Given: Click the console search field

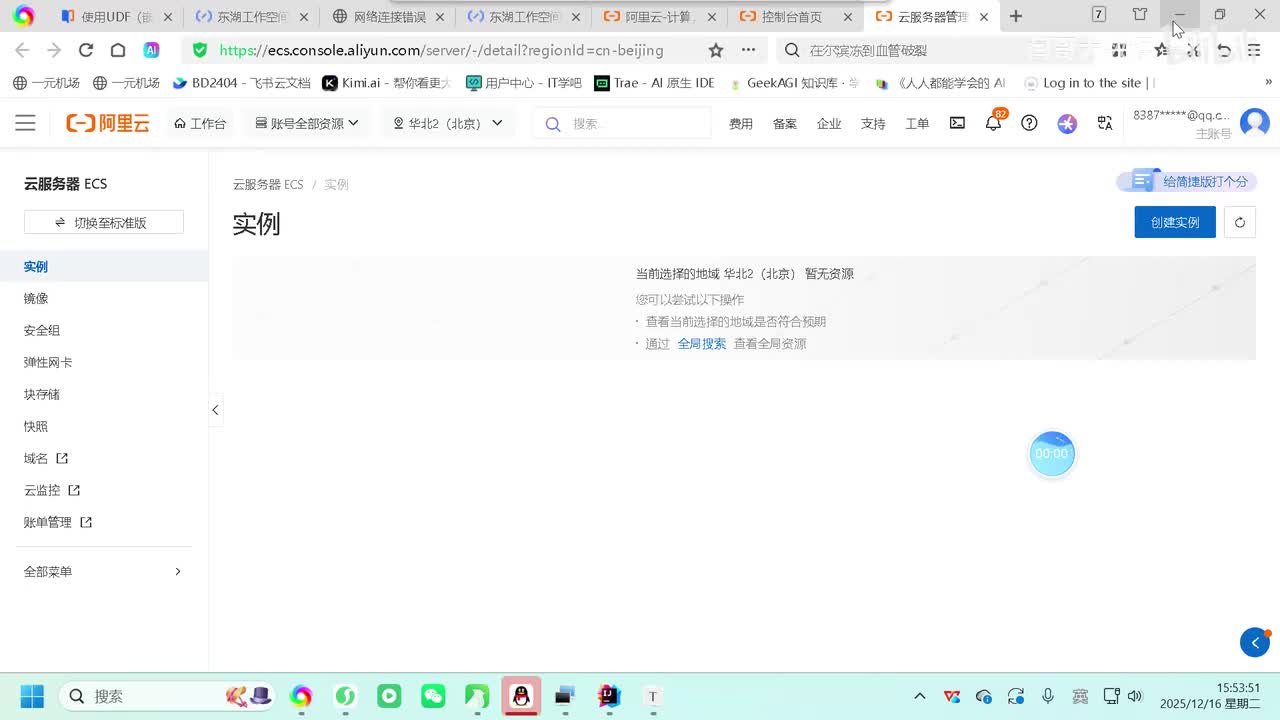Looking at the screenshot, I should coord(622,123).
